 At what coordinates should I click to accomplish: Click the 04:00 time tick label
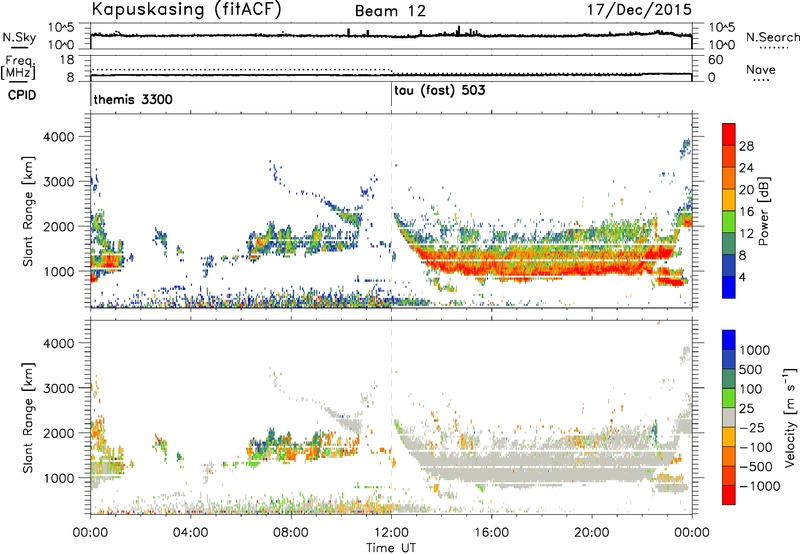[x=190, y=533]
